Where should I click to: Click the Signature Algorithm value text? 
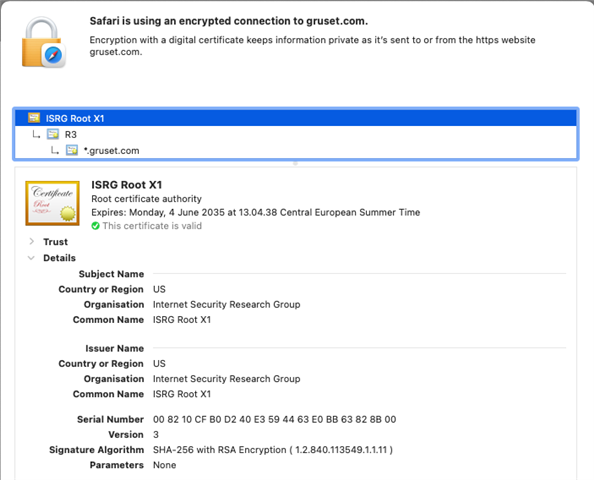[x=273, y=450]
